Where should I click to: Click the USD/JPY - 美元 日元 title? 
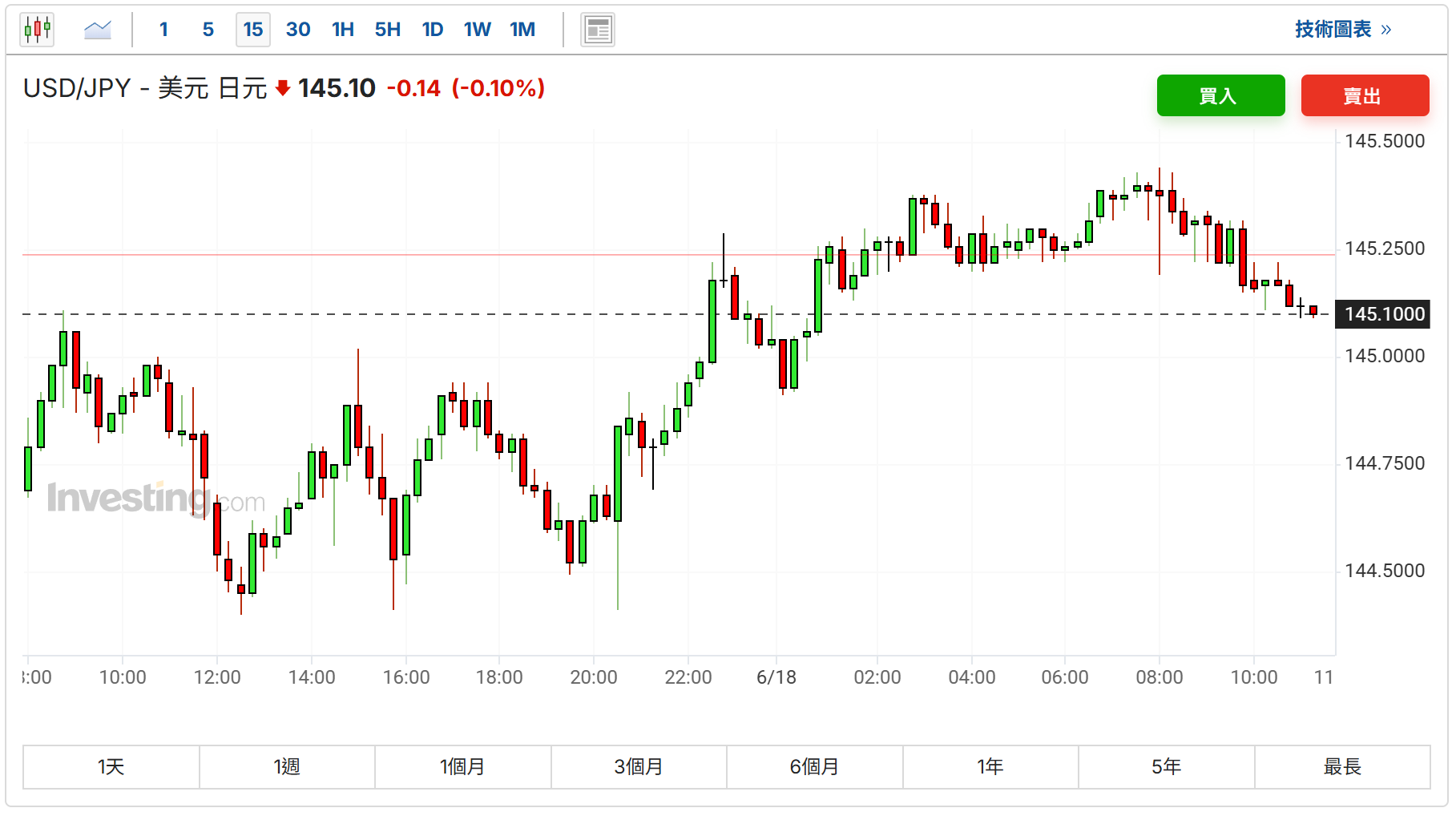click(x=145, y=88)
